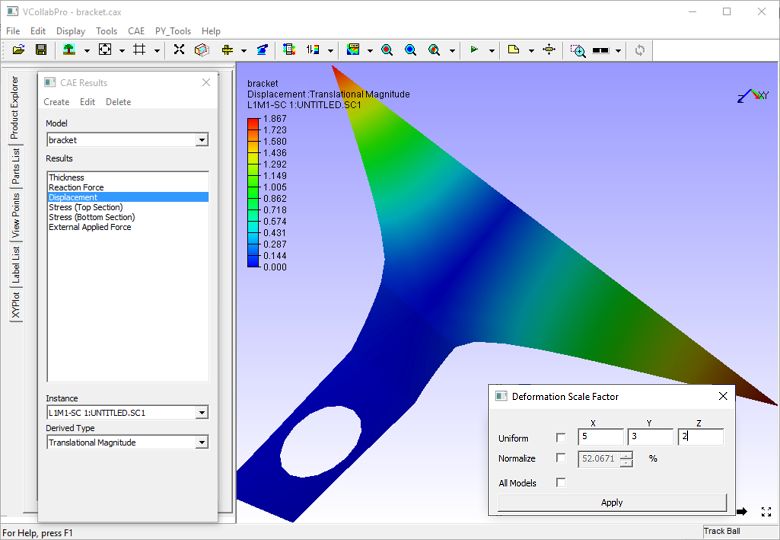Open the Tools menu
Screen dimensions: 780x540
coord(106,31)
